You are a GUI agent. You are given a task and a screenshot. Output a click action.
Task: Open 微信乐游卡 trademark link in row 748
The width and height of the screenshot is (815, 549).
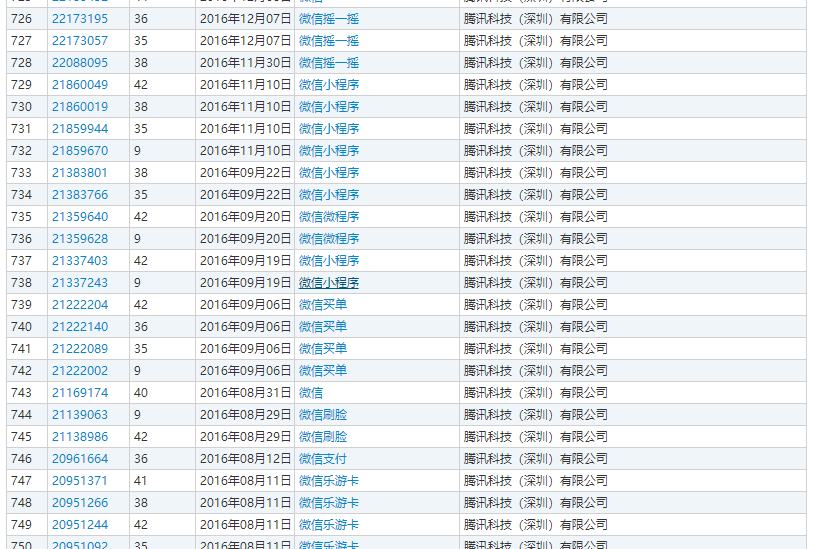pyautogui.click(x=328, y=503)
